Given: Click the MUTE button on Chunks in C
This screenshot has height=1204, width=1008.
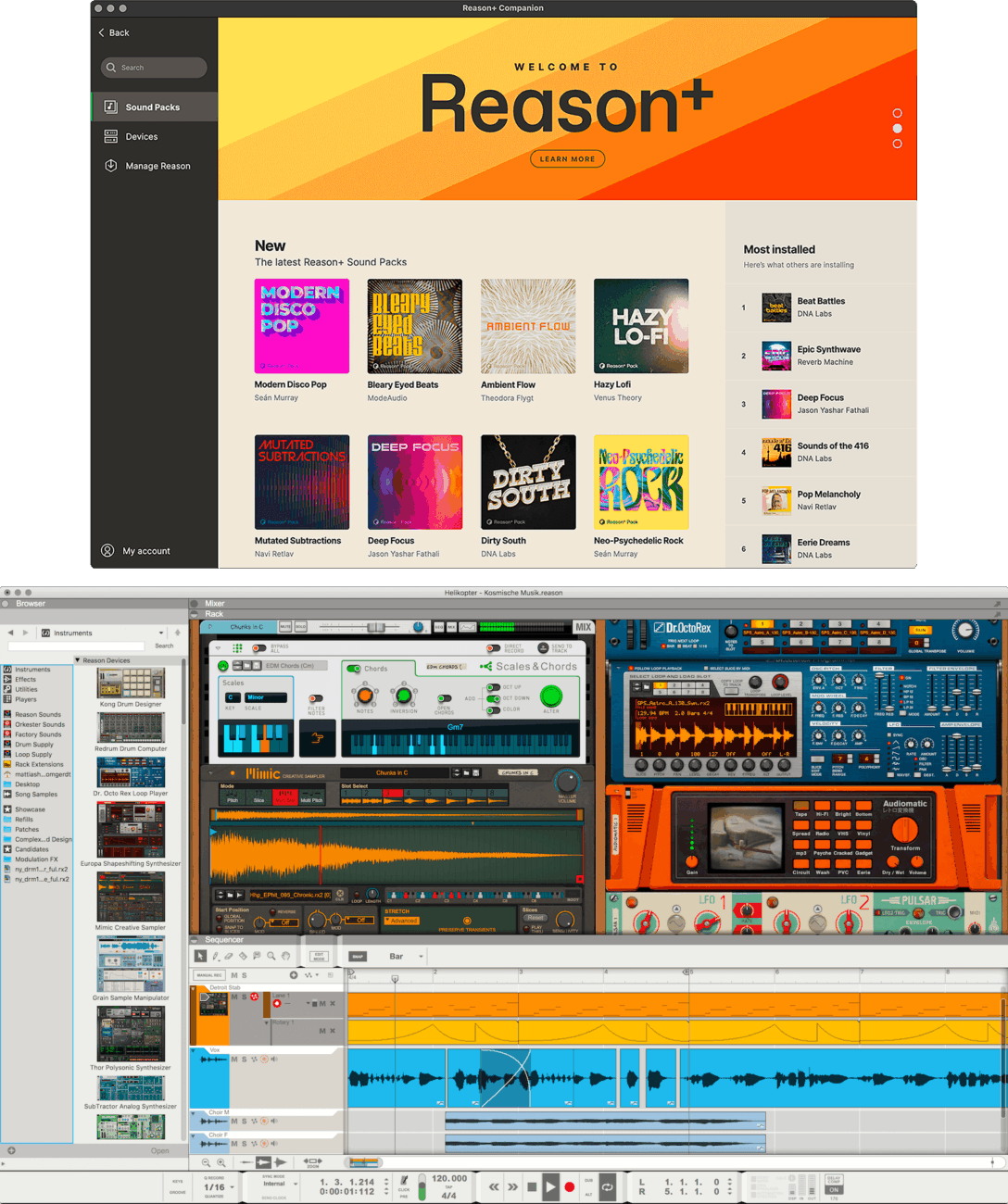Looking at the screenshot, I should (285, 627).
